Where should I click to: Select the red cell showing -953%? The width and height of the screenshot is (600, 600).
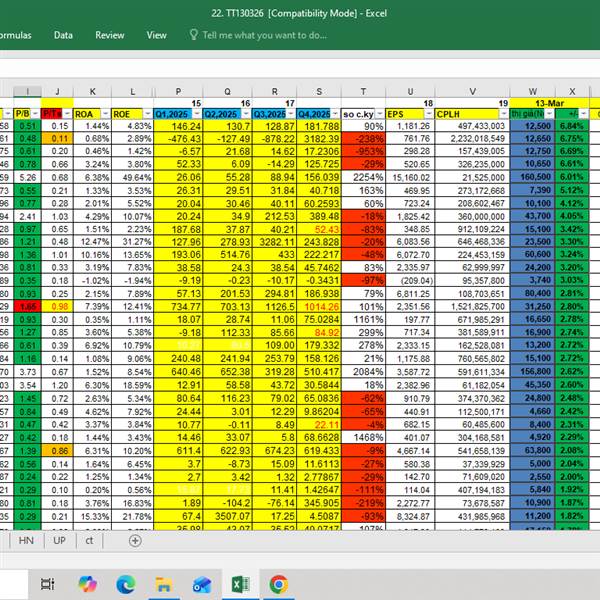tap(364, 151)
